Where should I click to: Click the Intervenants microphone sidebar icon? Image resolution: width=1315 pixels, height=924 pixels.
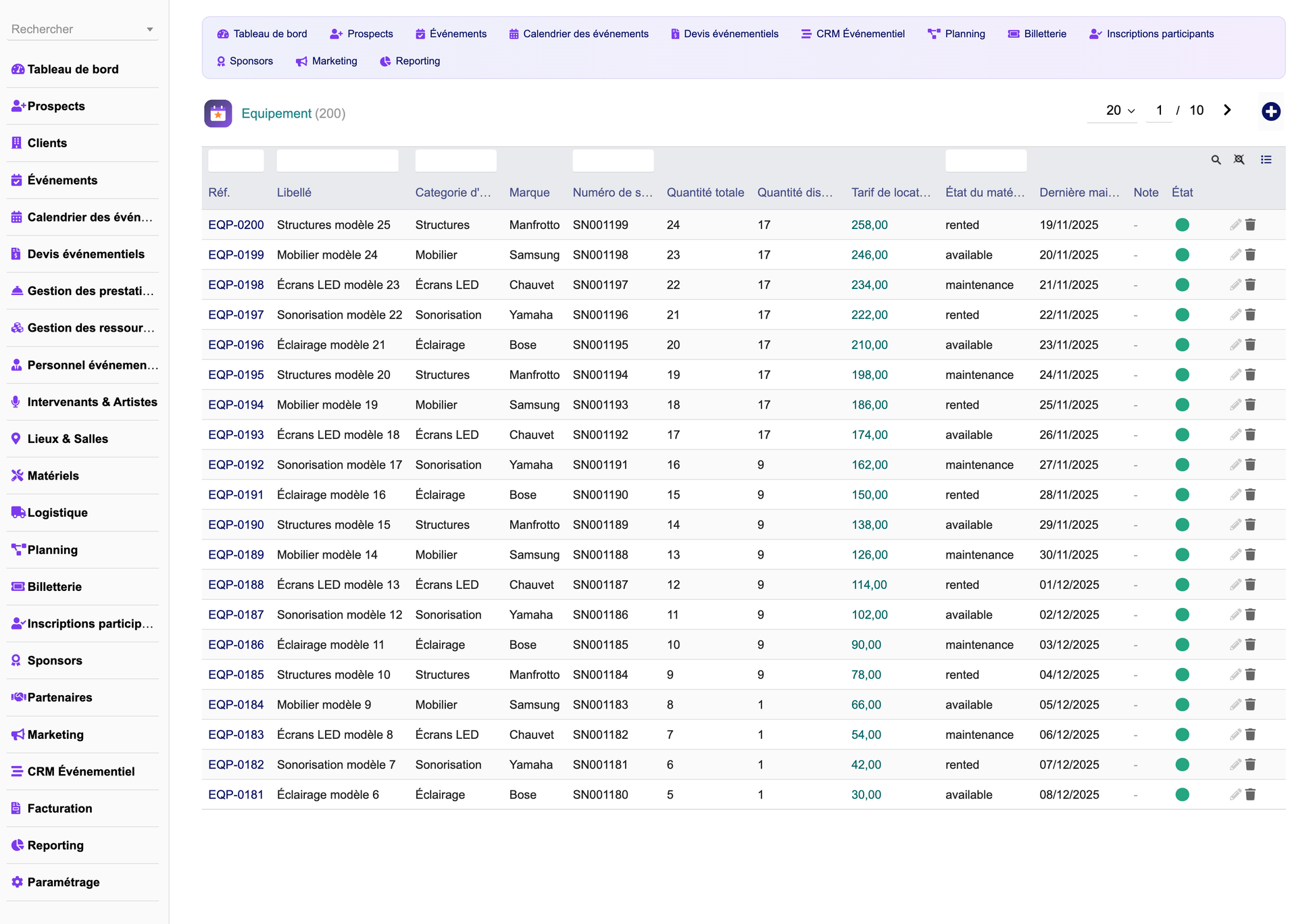point(16,402)
